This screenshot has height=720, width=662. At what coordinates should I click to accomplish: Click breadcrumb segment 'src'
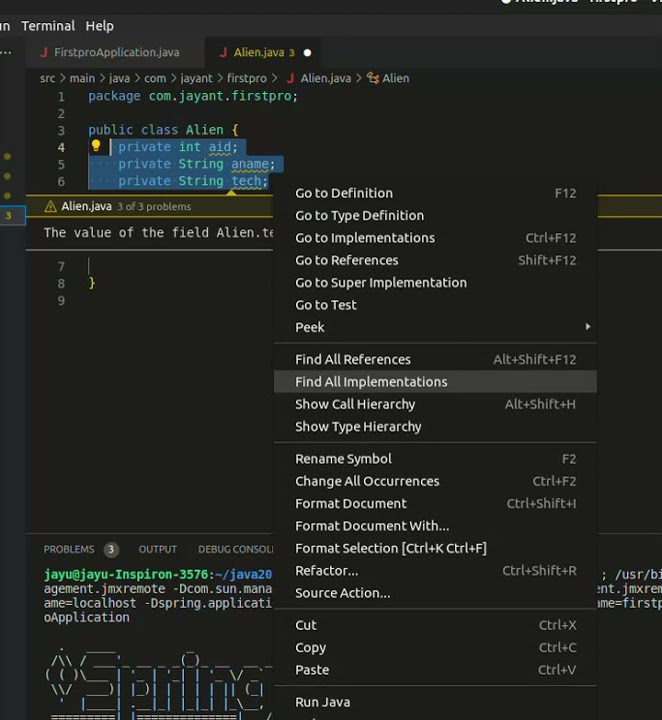tap(47, 79)
